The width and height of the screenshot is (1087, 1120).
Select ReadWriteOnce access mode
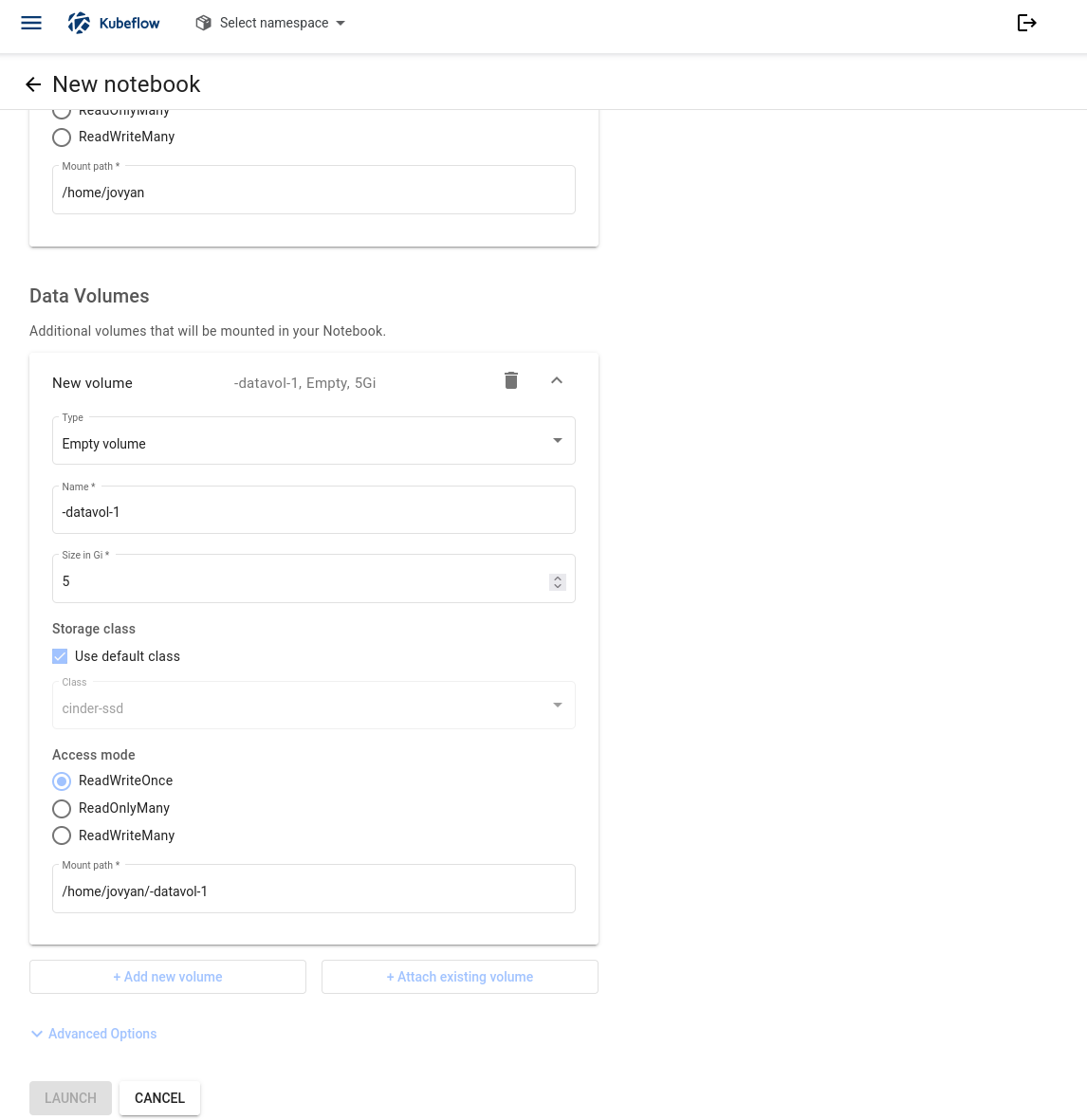click(63, 781)
